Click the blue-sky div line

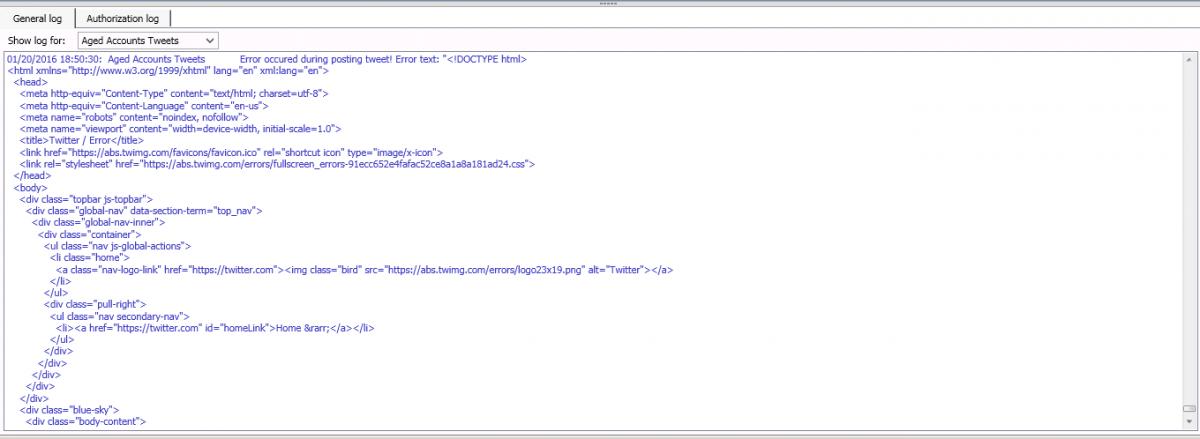[70, 408]
